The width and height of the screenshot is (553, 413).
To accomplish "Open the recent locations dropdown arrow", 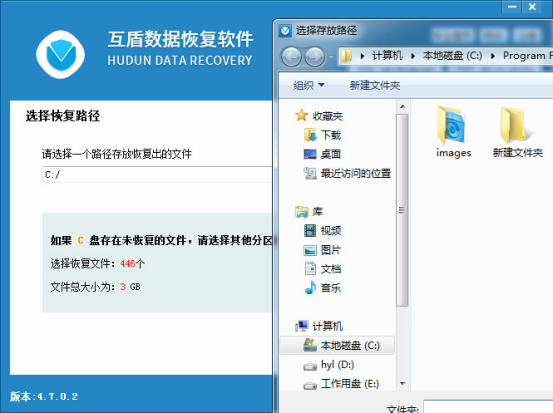I will tap(331, 56).
